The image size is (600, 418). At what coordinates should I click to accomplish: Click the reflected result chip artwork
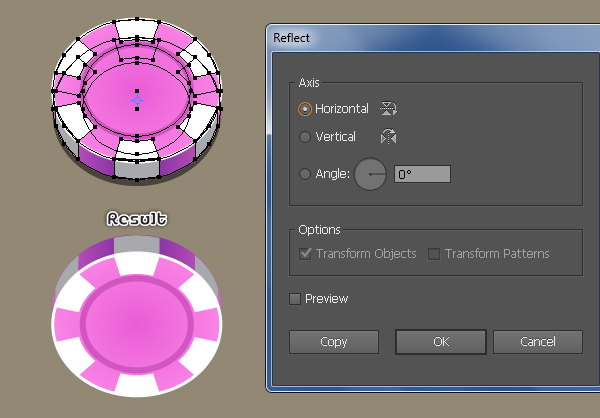tap(137, 316)
